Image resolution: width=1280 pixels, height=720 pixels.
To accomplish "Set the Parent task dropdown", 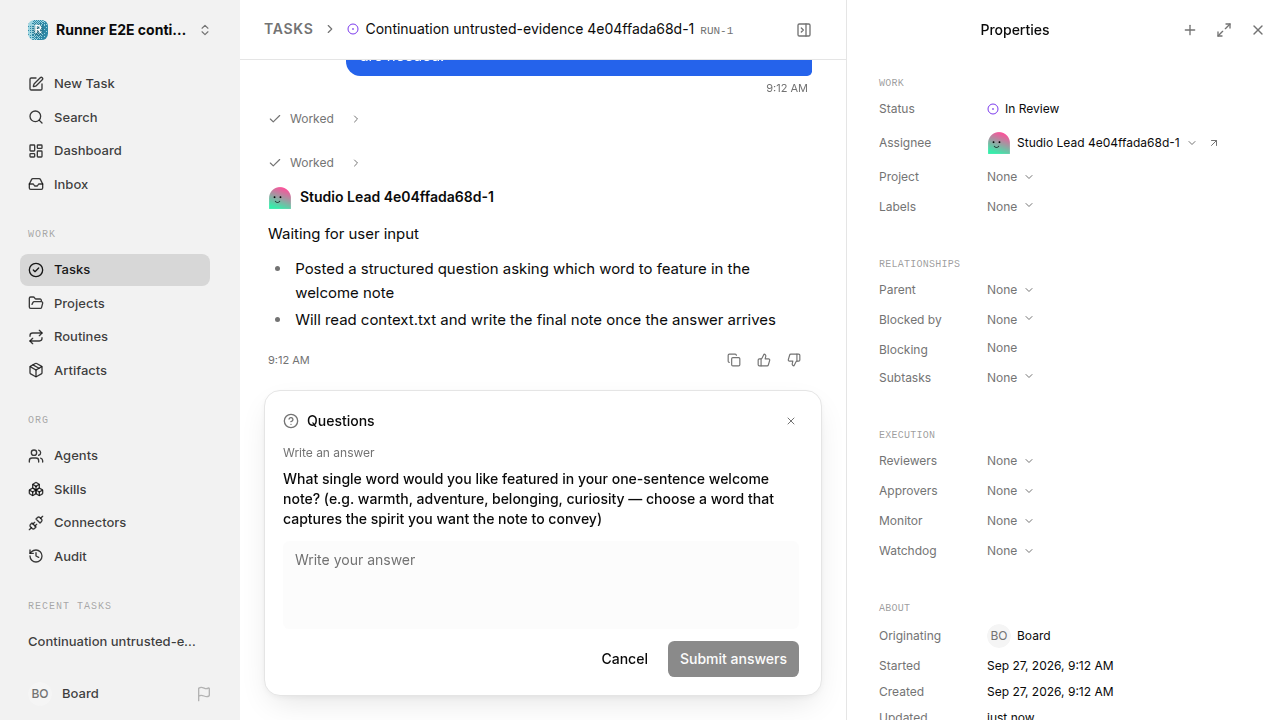I will (1010, 290).
